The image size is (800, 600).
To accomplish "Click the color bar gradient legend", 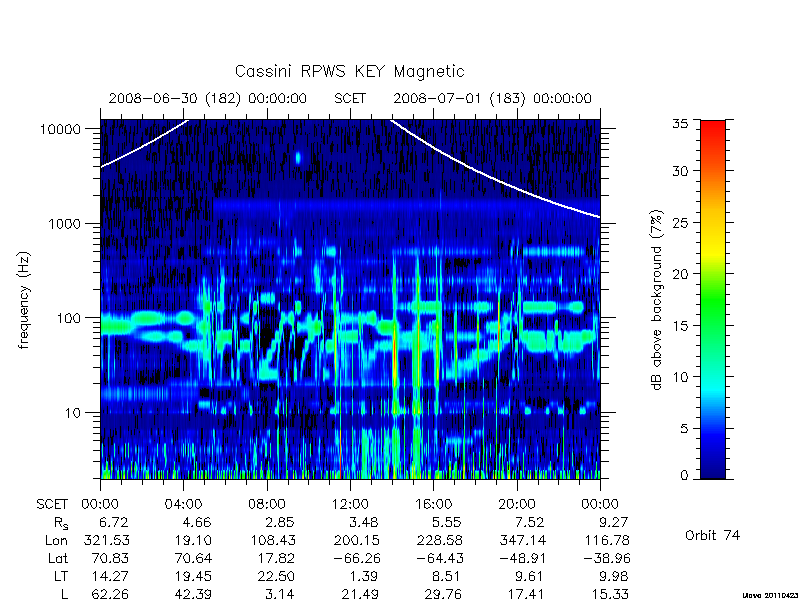I will [713, 299].
